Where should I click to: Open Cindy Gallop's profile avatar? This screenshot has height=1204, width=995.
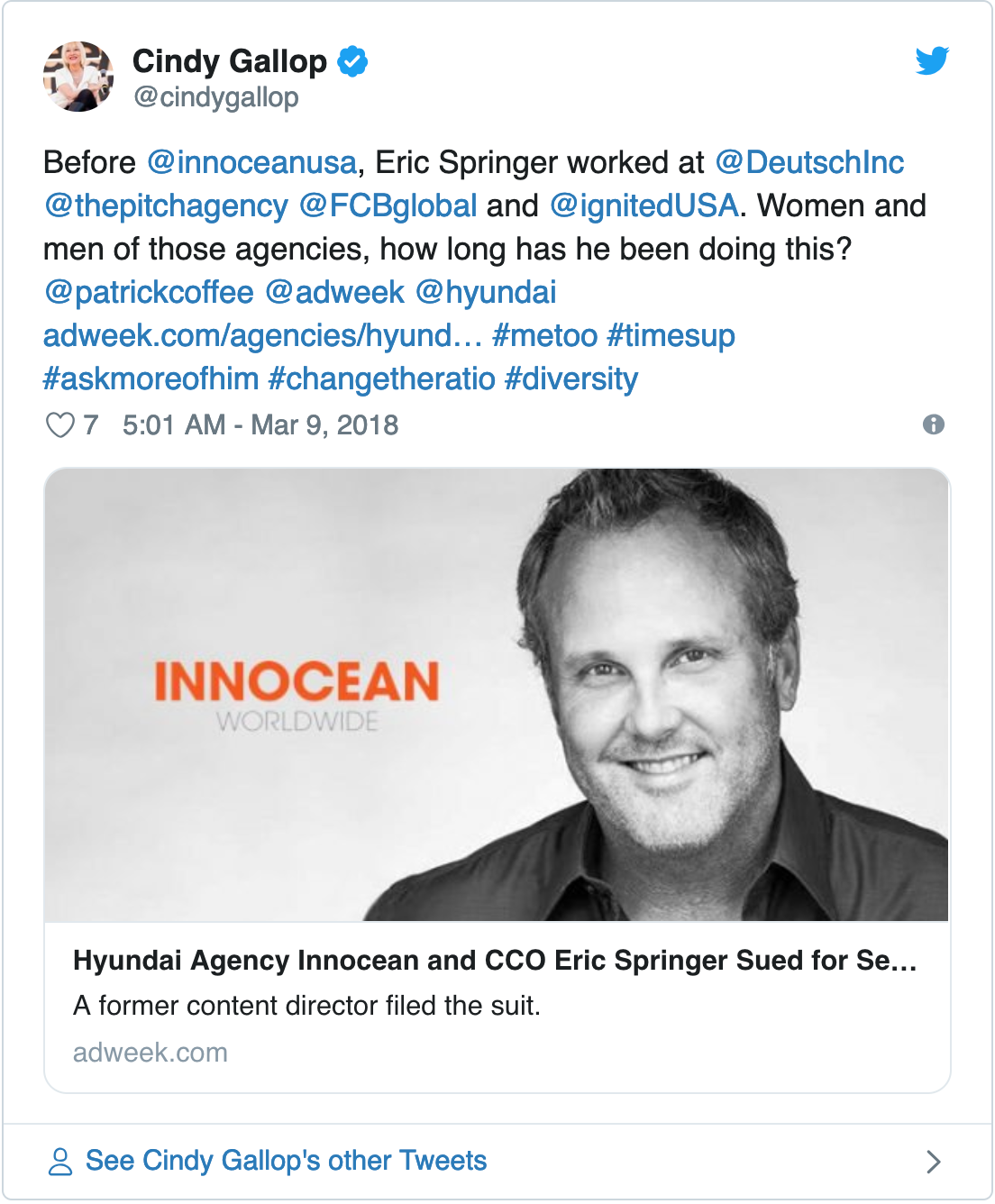[78, 77]
